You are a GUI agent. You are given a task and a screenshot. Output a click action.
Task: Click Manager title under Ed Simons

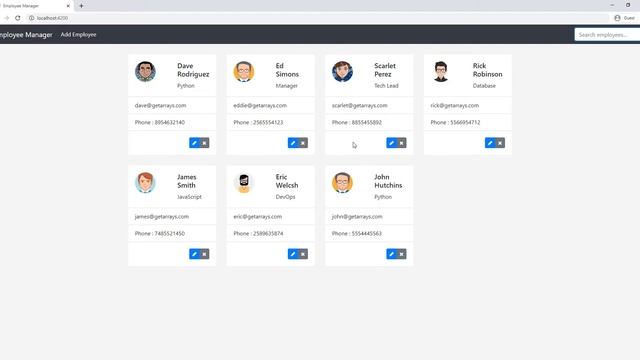pyautogui.click(x=287, y=86)
